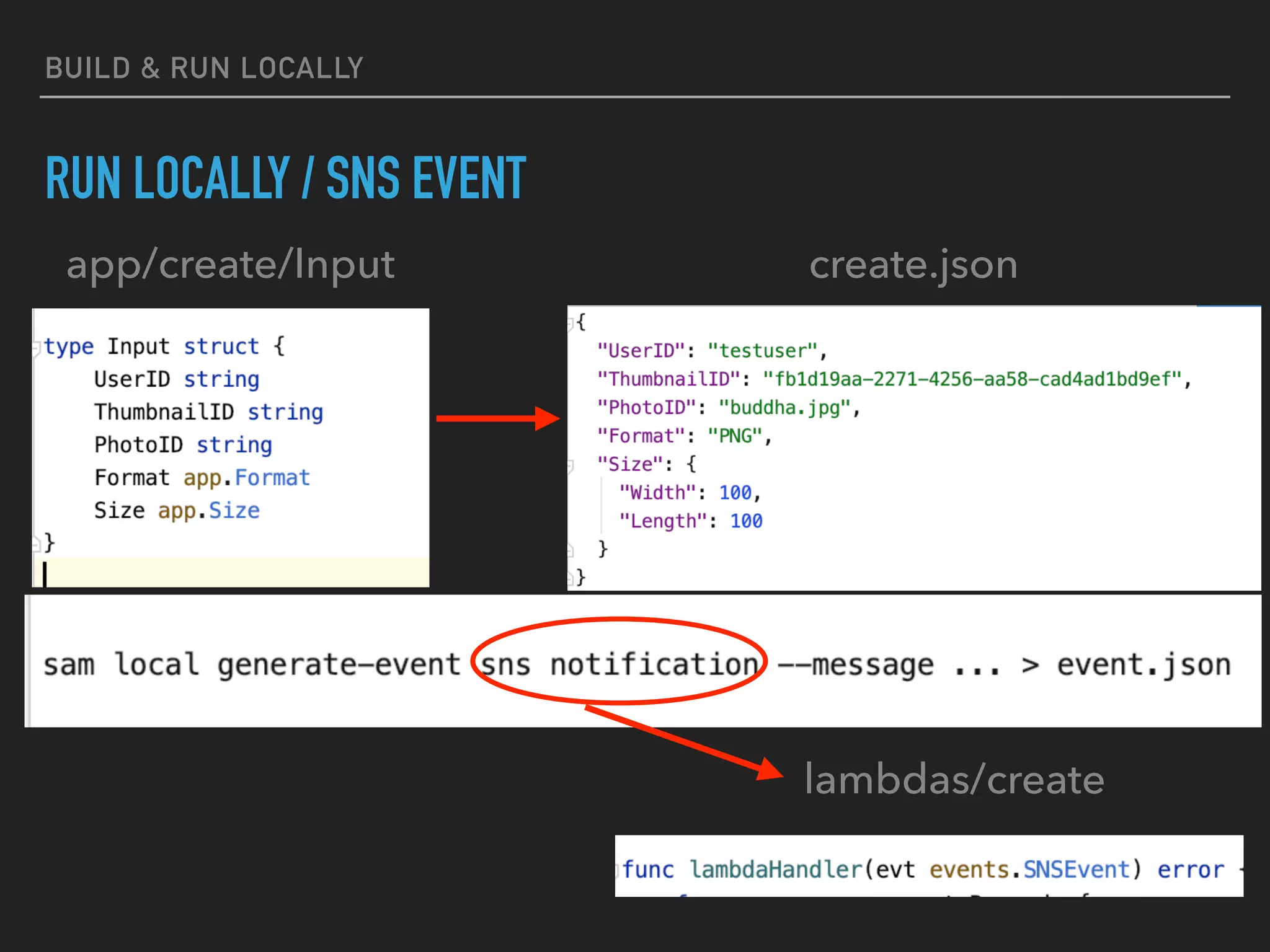Click the "PNG" format value
1270x952 pixels.
[x=735, y=436]
